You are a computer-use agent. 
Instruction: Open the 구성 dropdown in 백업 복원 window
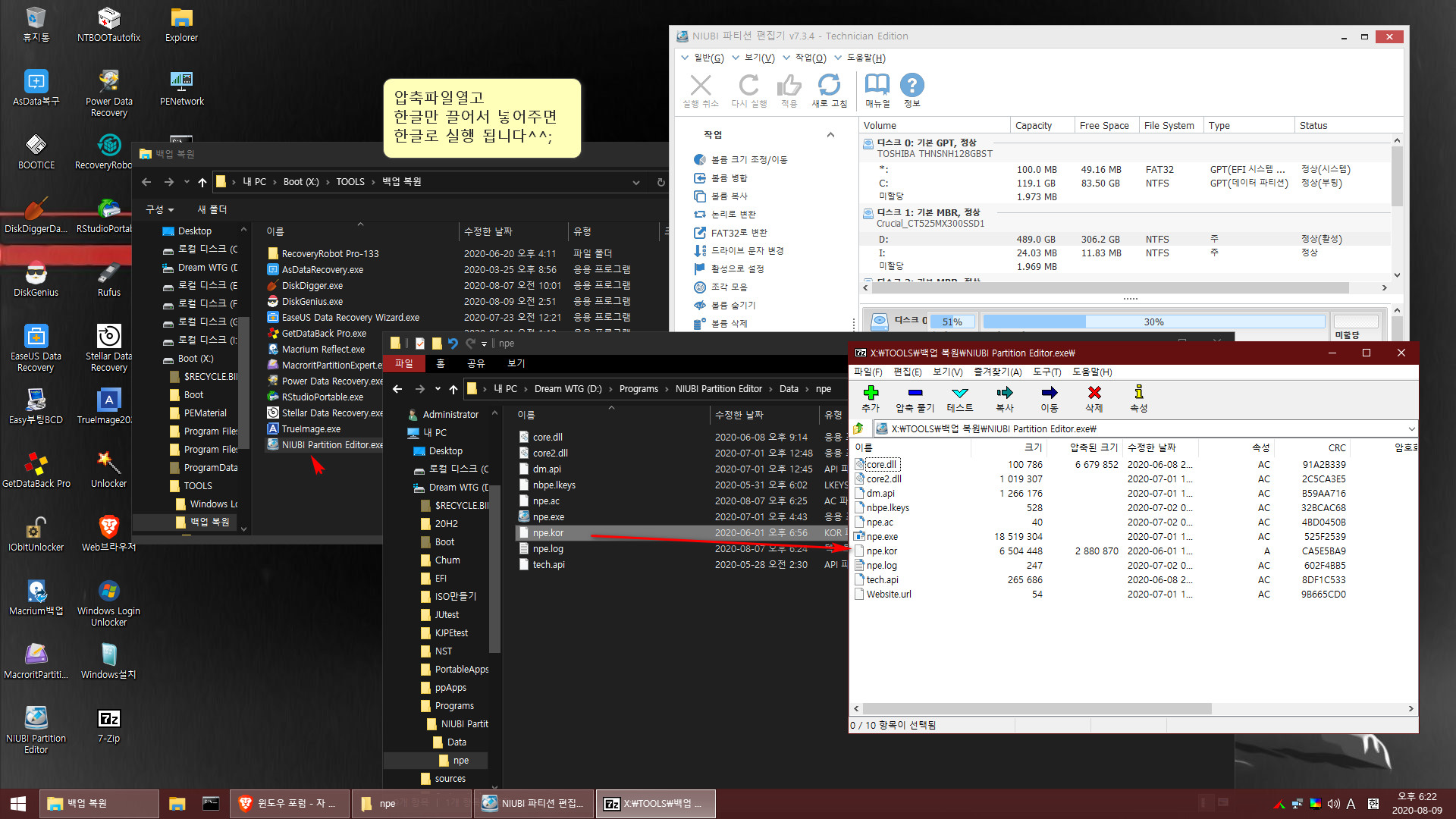click(x=159, y=209)
